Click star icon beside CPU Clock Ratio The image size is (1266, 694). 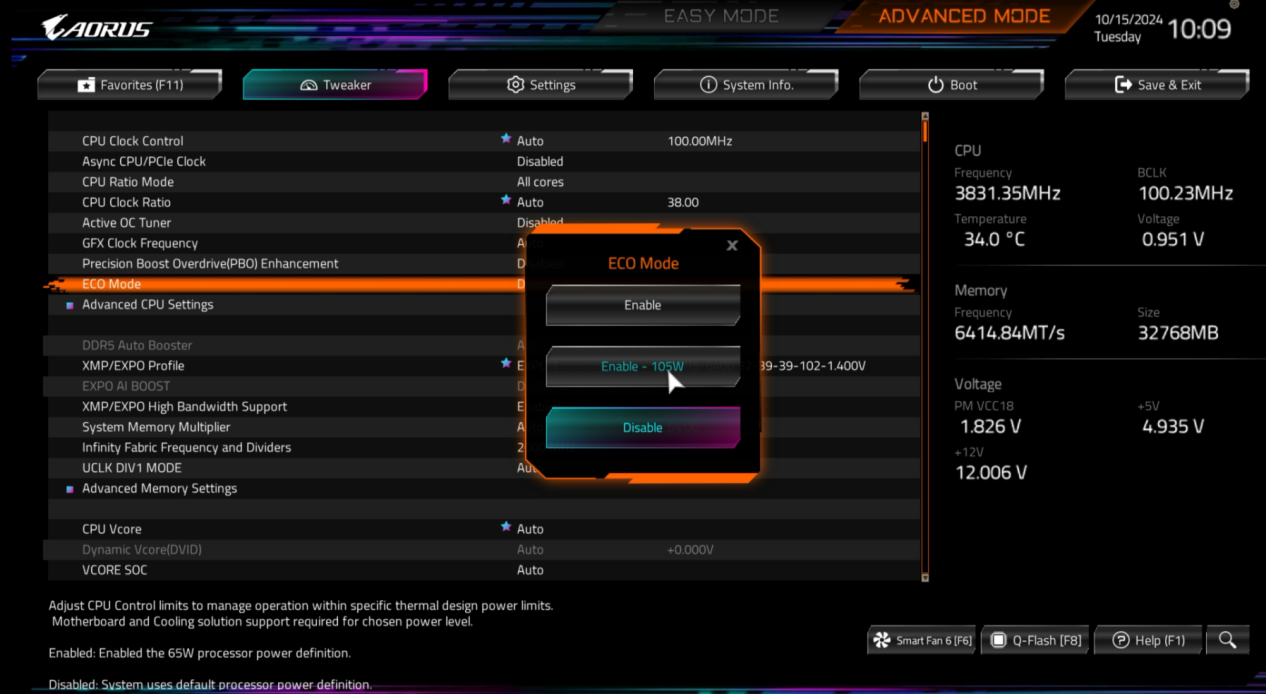(x=506, y=201)
